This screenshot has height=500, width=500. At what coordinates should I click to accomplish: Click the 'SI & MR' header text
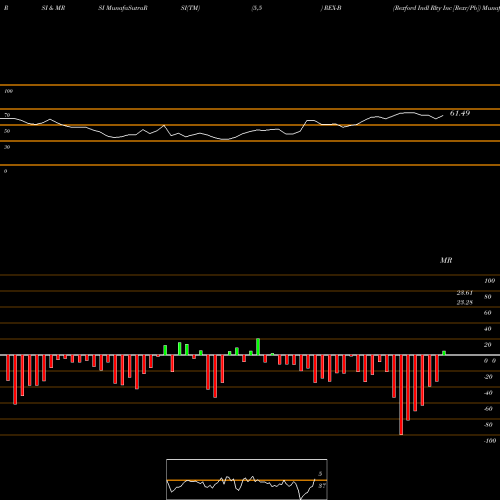(53, 8)
